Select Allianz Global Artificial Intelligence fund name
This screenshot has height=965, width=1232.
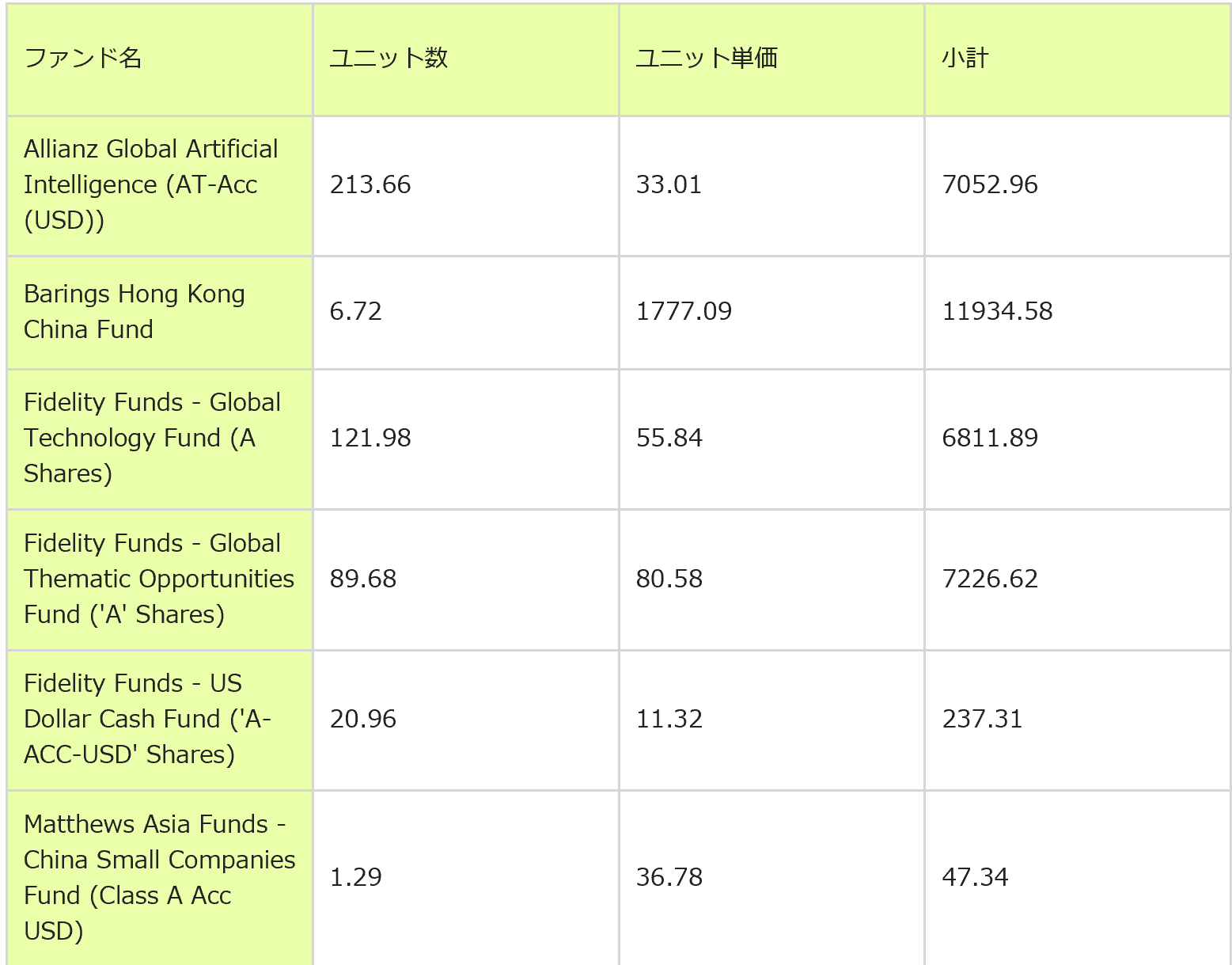150,184
